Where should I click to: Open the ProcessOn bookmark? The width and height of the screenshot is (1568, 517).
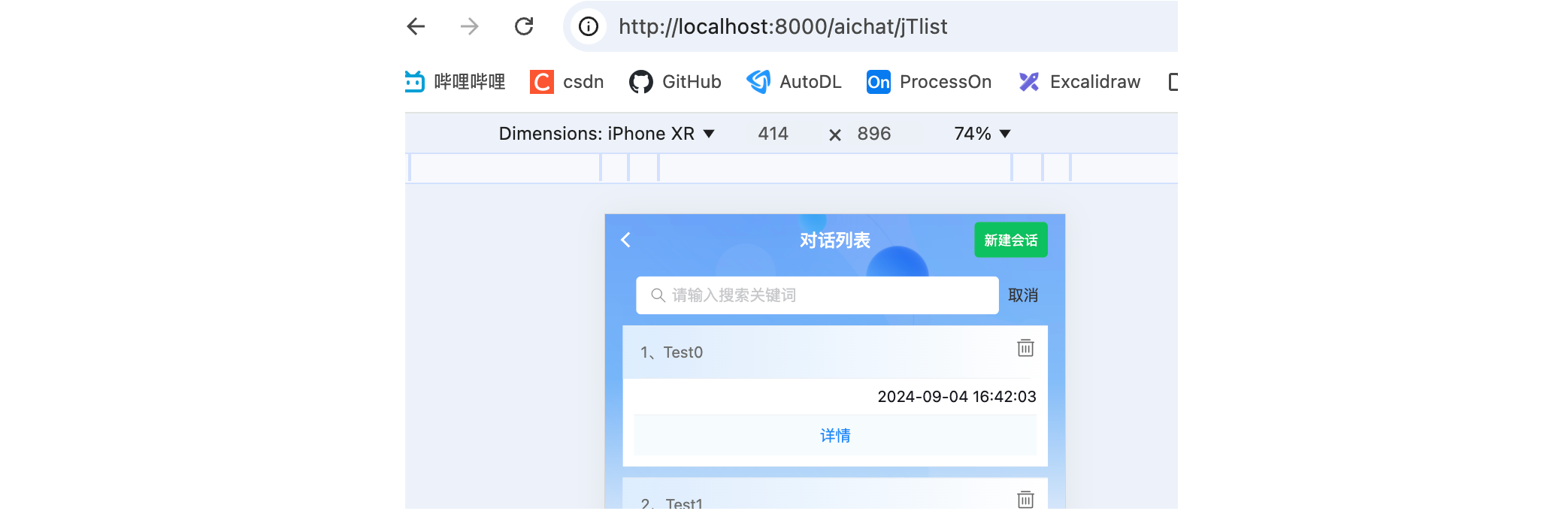(x=929, y=82)
